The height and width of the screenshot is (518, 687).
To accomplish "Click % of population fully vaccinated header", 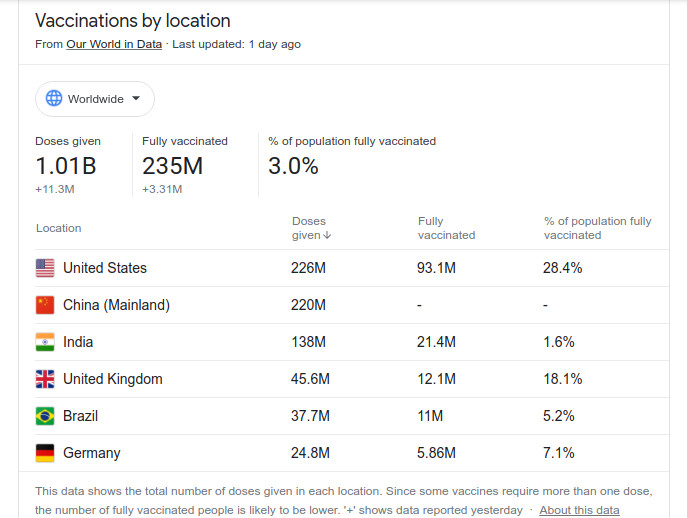I will (597, 228).
